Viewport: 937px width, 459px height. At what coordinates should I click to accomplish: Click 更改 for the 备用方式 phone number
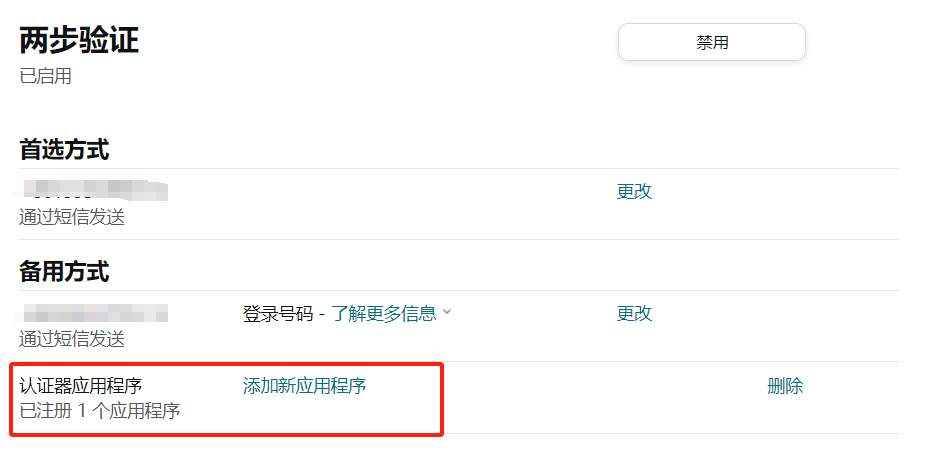coord(634,313)
